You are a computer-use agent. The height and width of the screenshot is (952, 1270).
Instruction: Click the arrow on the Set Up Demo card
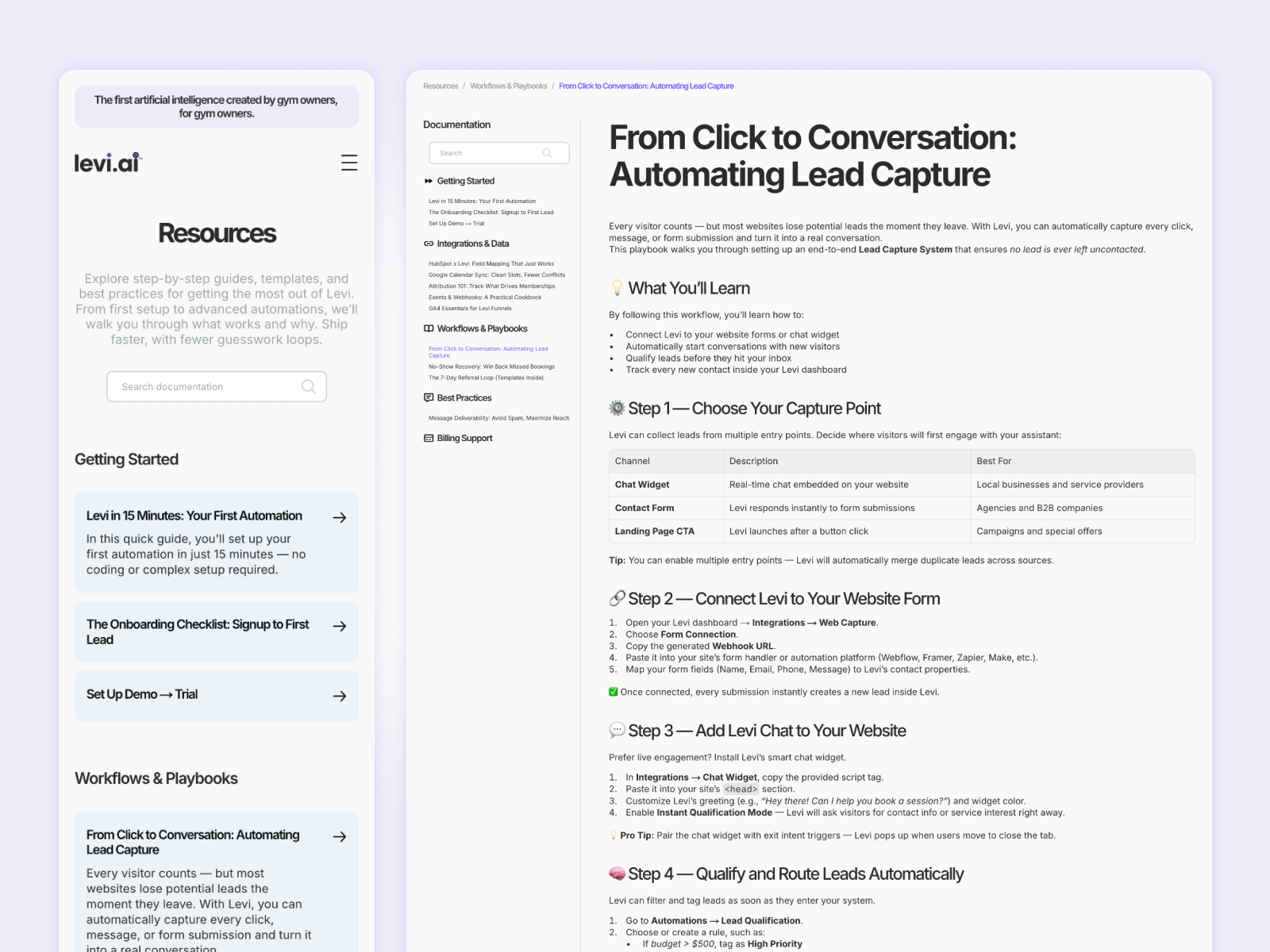click(340, 696)
